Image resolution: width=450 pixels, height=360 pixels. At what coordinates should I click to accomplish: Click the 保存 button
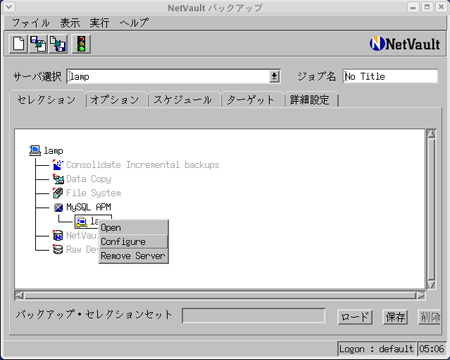click(x=395, y=317)
